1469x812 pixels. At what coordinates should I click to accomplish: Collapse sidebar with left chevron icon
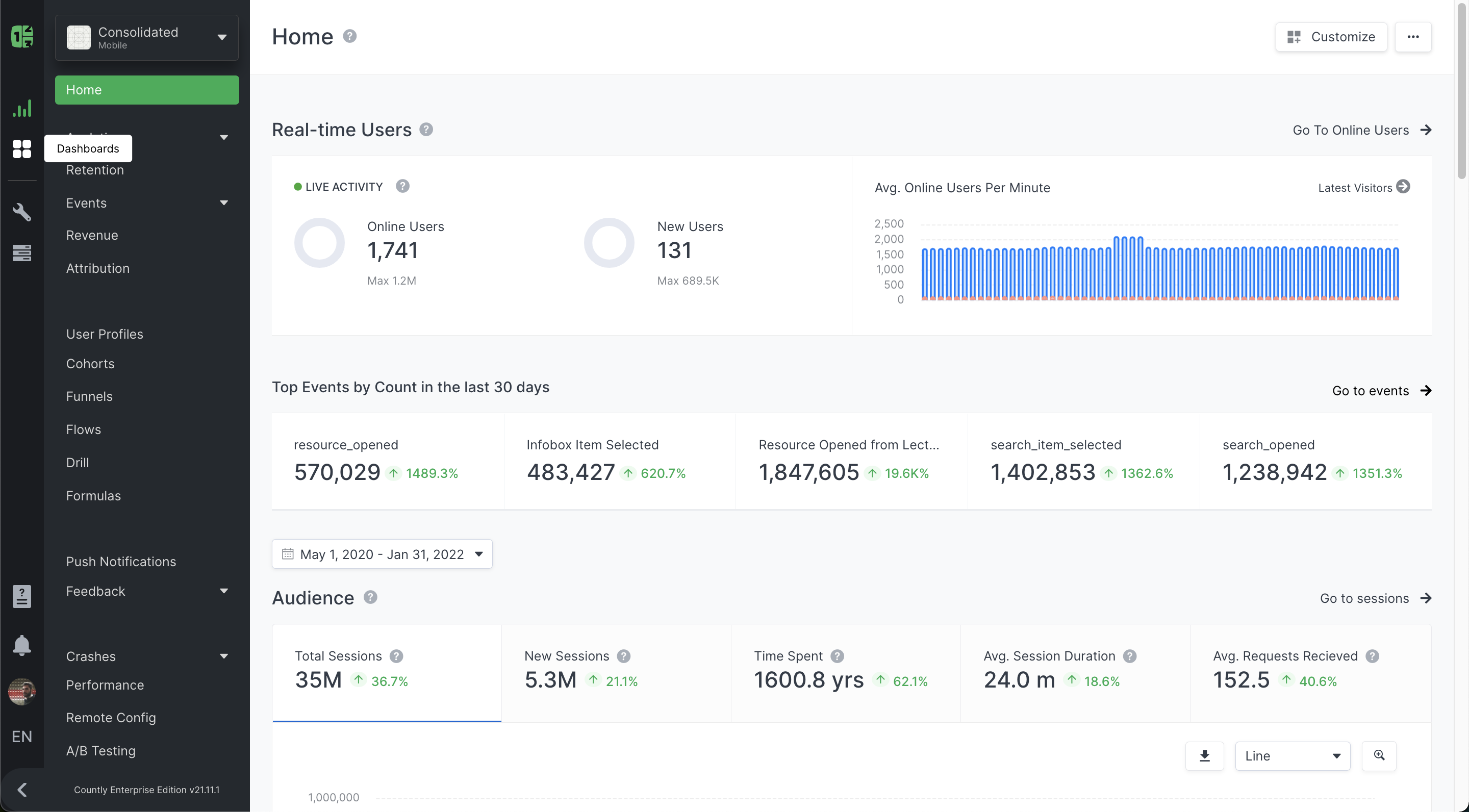tap(21, 790)
